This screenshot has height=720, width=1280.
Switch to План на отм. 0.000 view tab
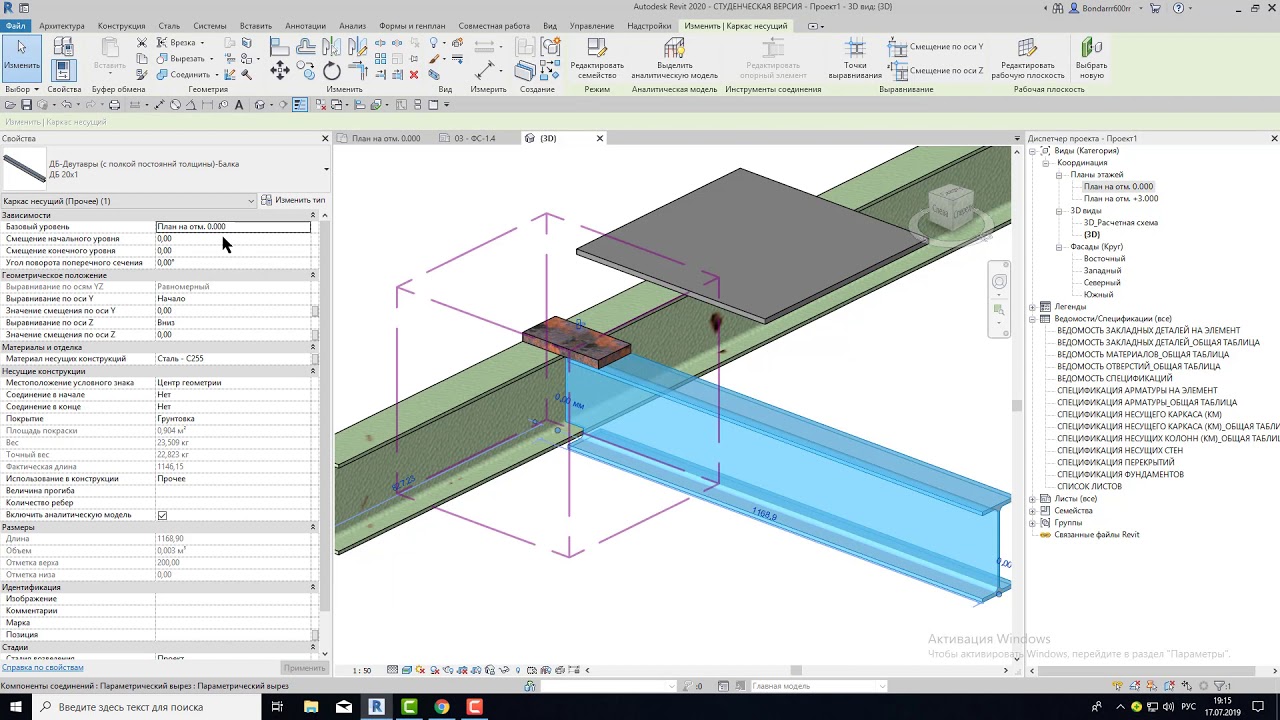point(384,139)
